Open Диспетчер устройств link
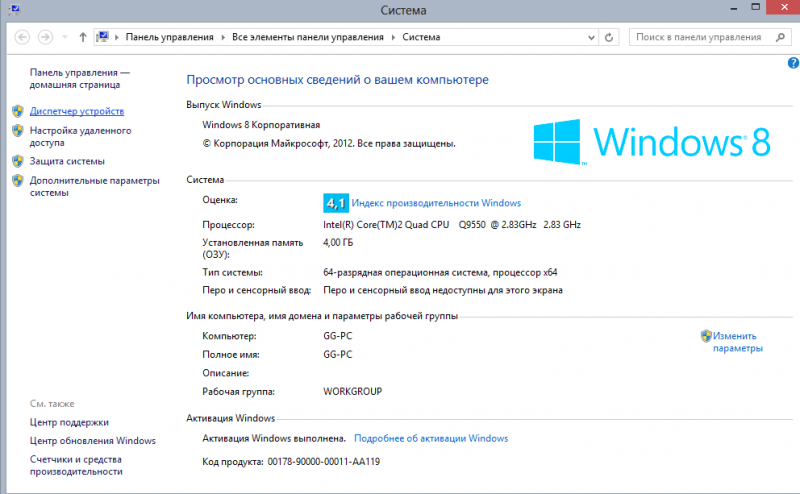 click(x=77, y=111)
